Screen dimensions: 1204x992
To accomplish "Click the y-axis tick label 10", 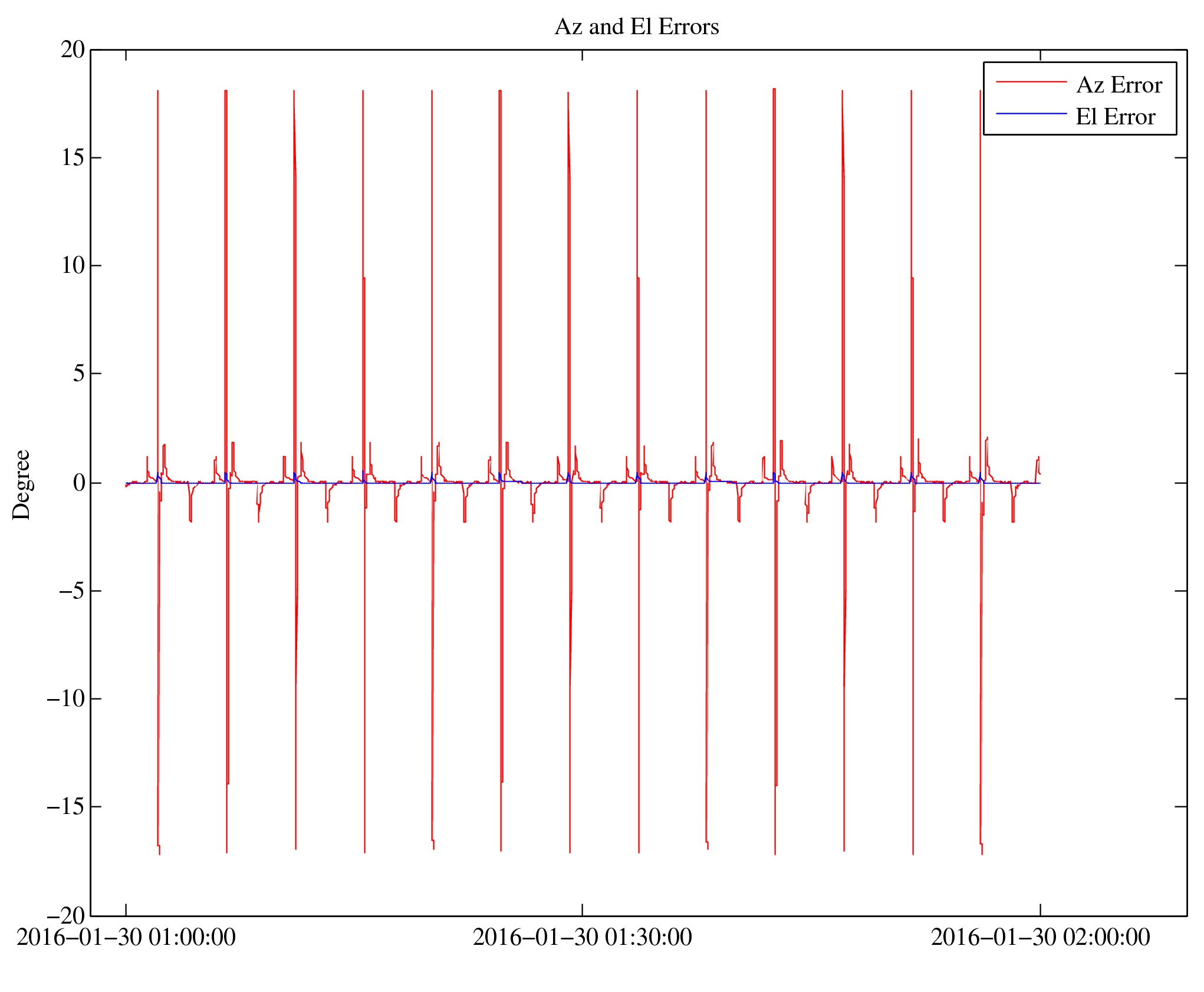I will tap(73, 266).
